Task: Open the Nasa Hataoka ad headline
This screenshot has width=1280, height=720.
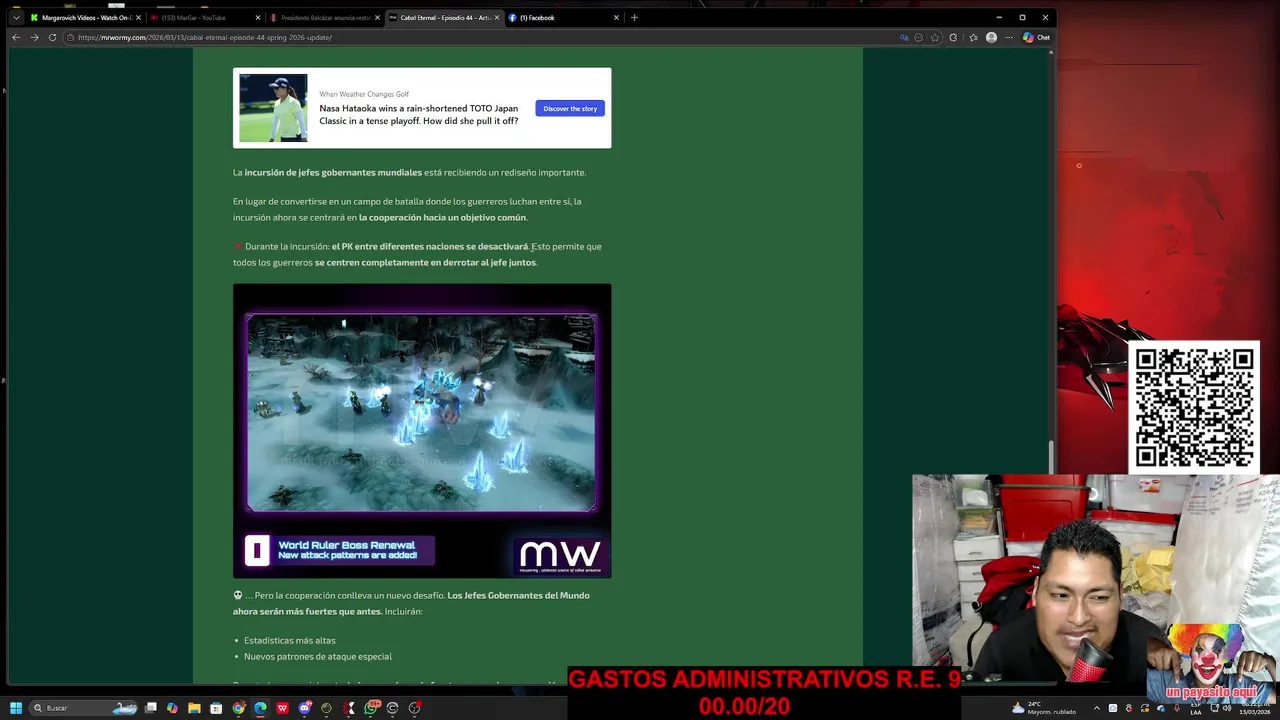Action: pos(419,114)
